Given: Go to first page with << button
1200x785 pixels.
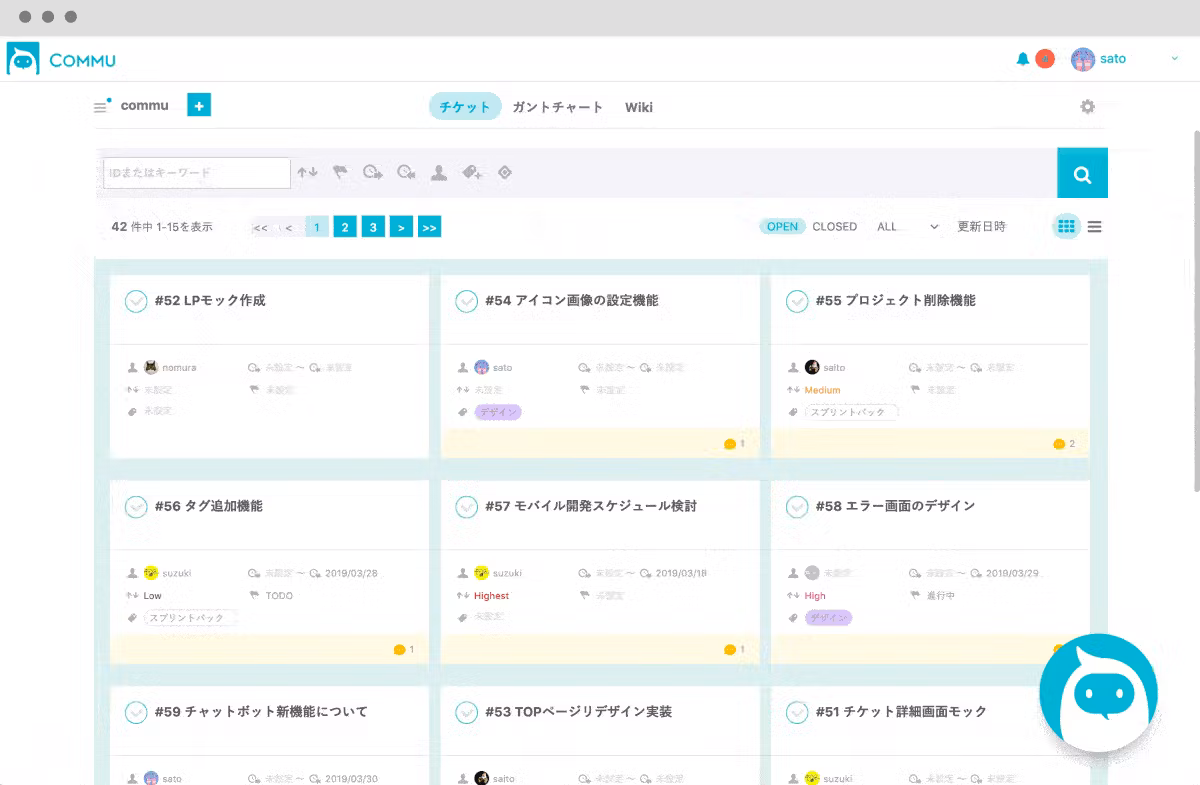Looking at the screenshot, I should tap(261, 227).
